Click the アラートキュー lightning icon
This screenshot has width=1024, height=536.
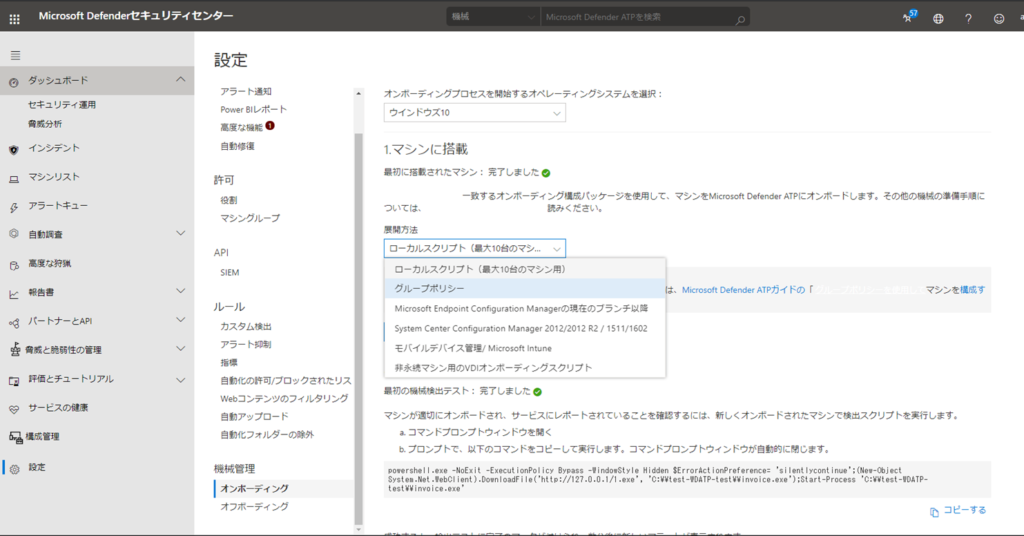point(14,208)
